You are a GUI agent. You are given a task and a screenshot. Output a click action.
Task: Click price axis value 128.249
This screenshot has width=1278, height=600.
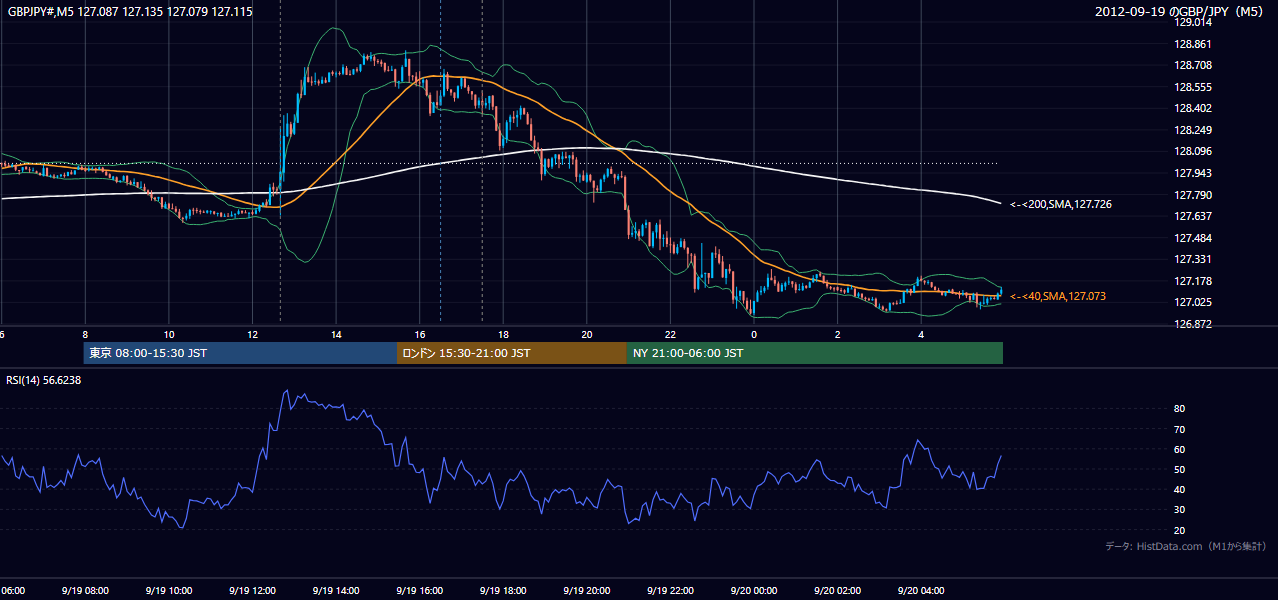1193,130
